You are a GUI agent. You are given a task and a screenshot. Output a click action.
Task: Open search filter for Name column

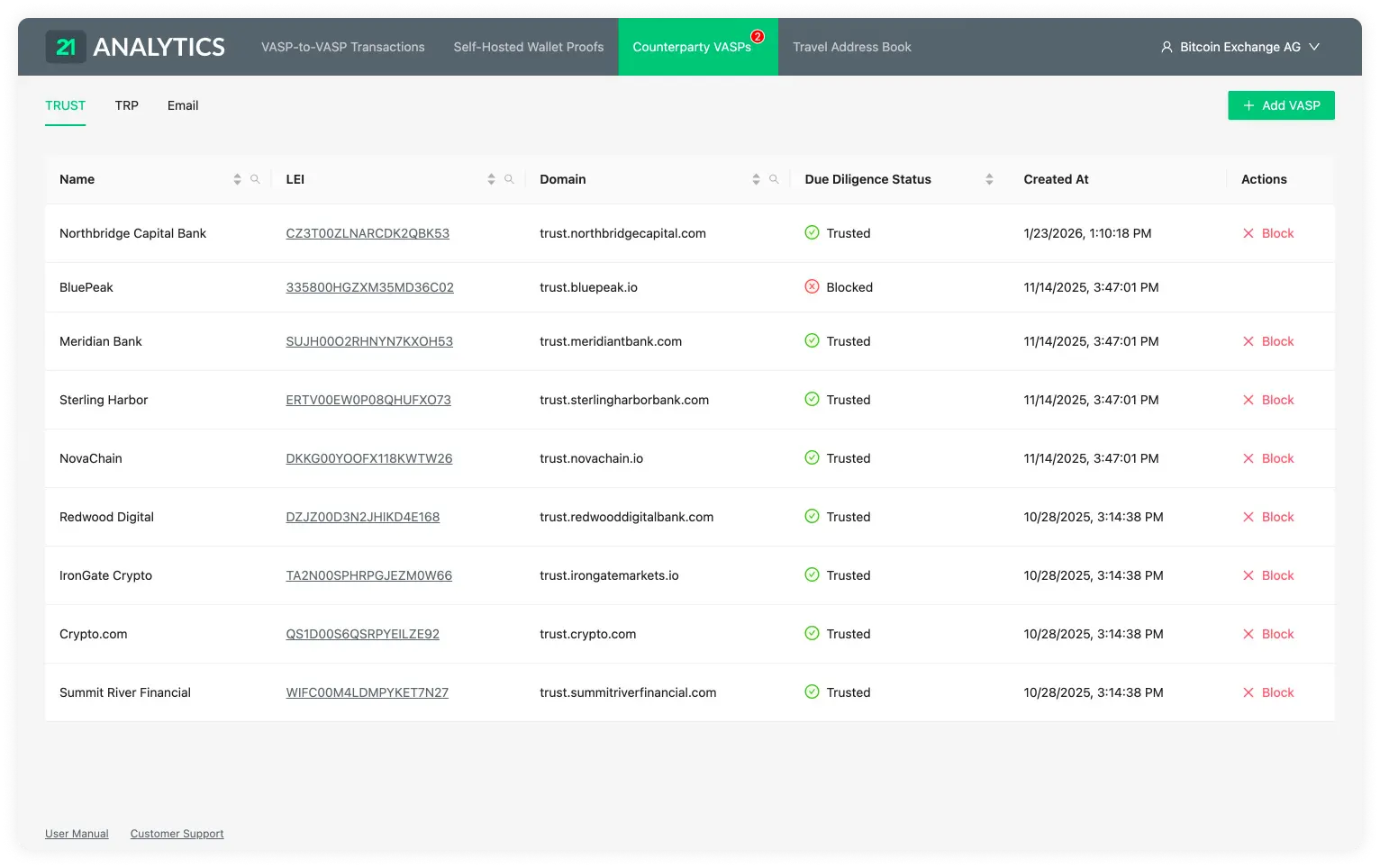tap(255, 179)
